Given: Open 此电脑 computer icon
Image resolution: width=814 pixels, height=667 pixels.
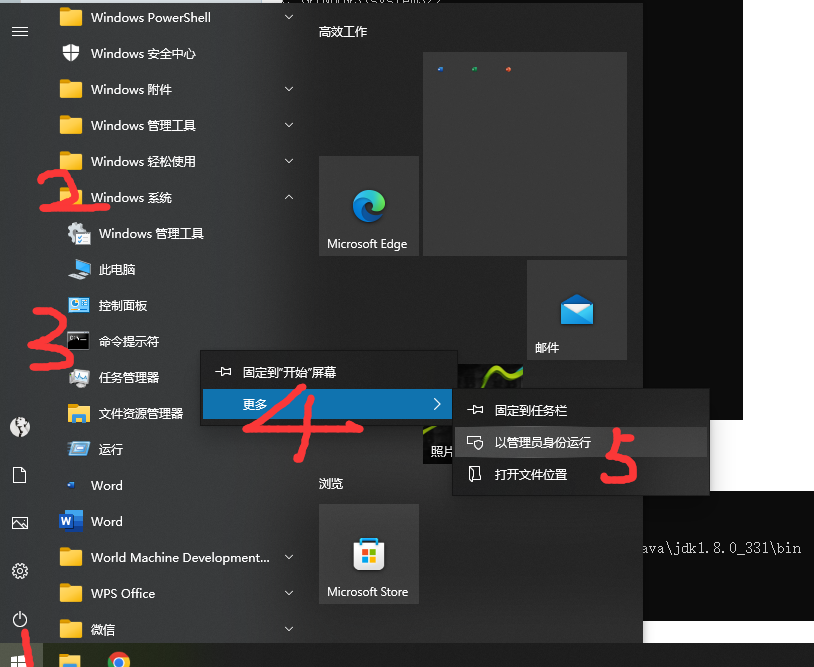Looking at the screenshot, I should pos(79,269).
